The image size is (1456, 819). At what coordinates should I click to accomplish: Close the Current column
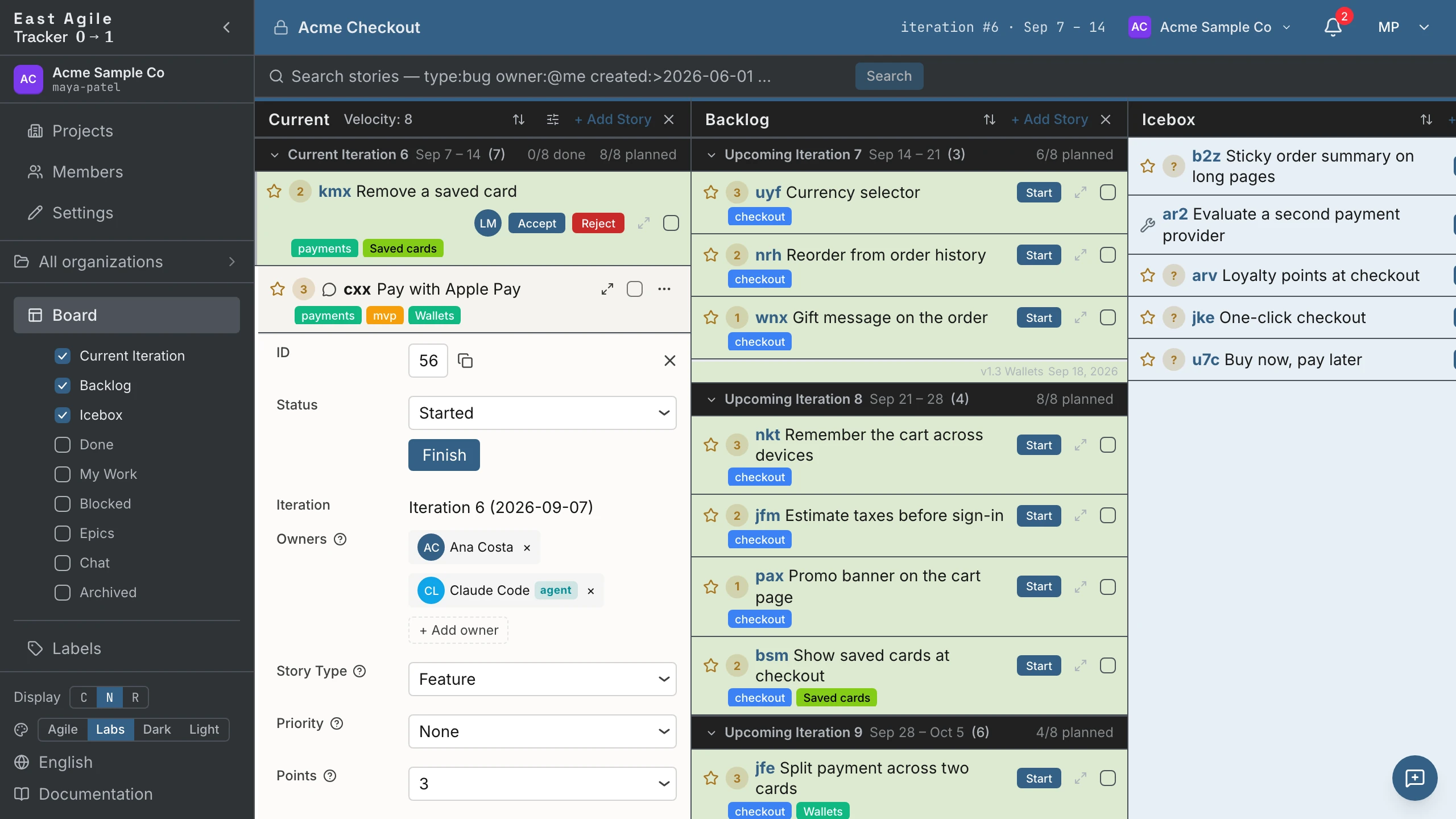(669, 119)
